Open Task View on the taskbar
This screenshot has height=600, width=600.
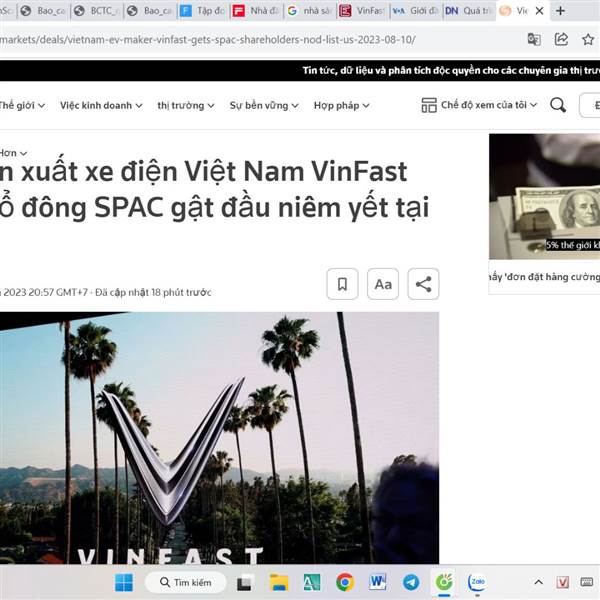[x=245, y=582]
